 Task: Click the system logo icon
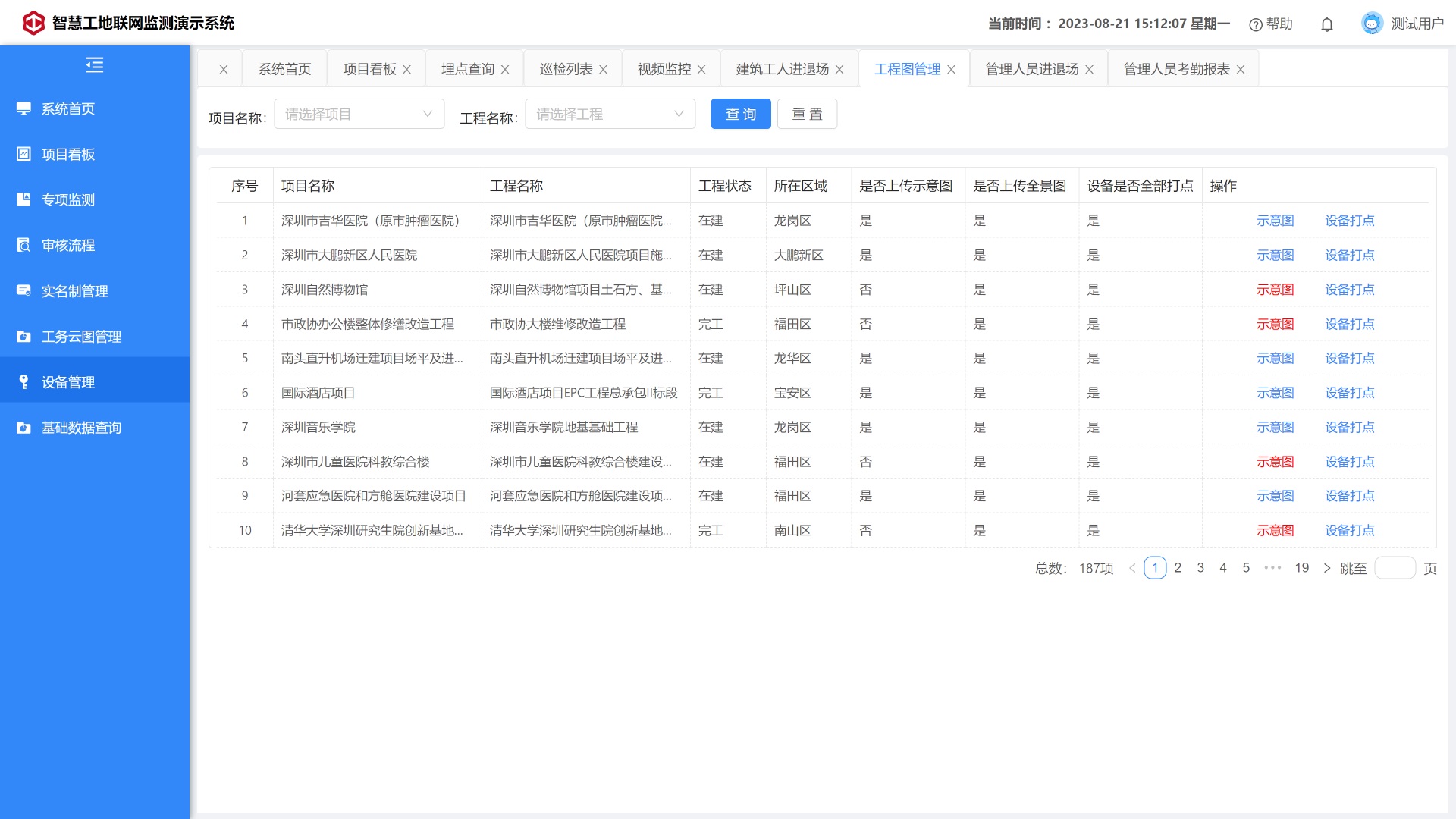(33, 24)
